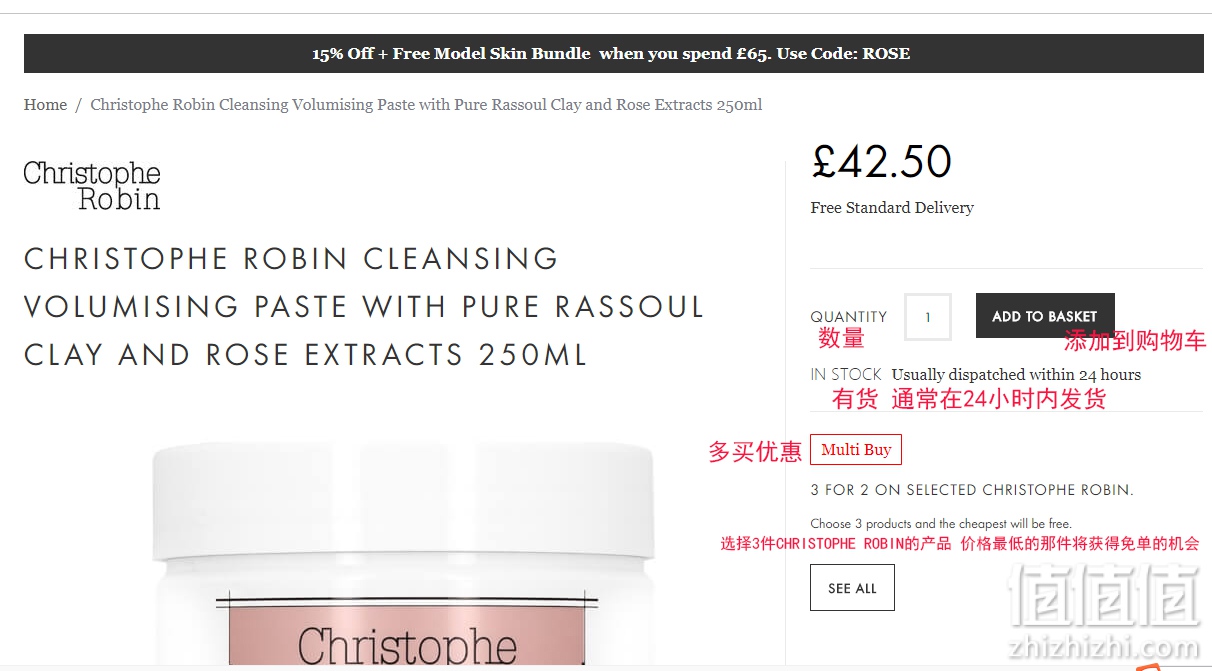Focus the quantity input box
This screenshot has width=1212, height=671.
[928, 317]
